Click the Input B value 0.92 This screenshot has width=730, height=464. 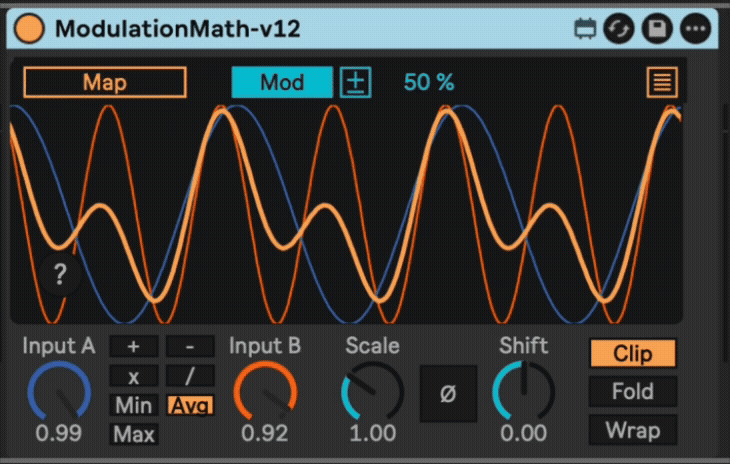[264, 433]
